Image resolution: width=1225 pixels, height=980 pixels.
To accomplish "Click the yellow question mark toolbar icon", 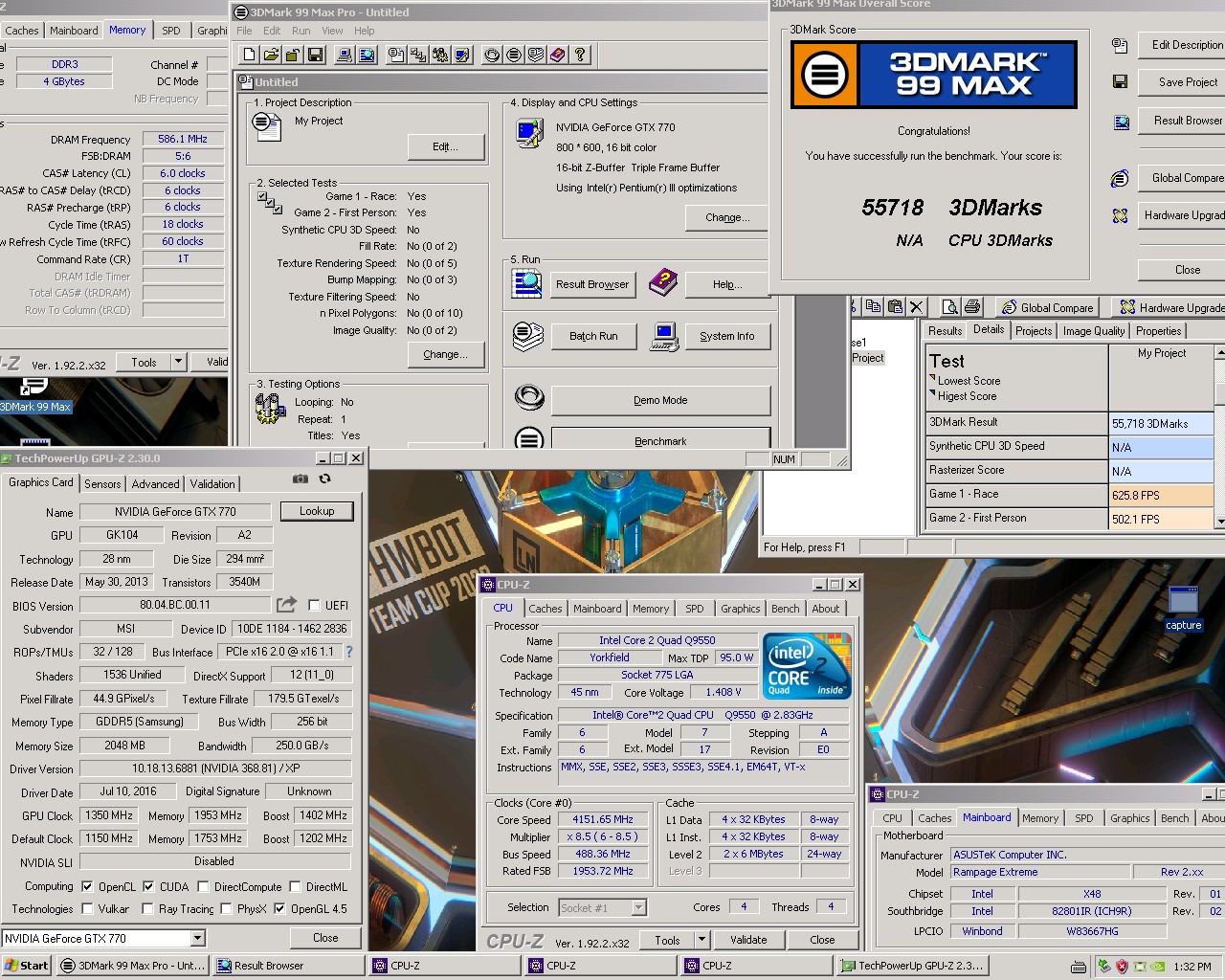I will click(x=580, y=56).
